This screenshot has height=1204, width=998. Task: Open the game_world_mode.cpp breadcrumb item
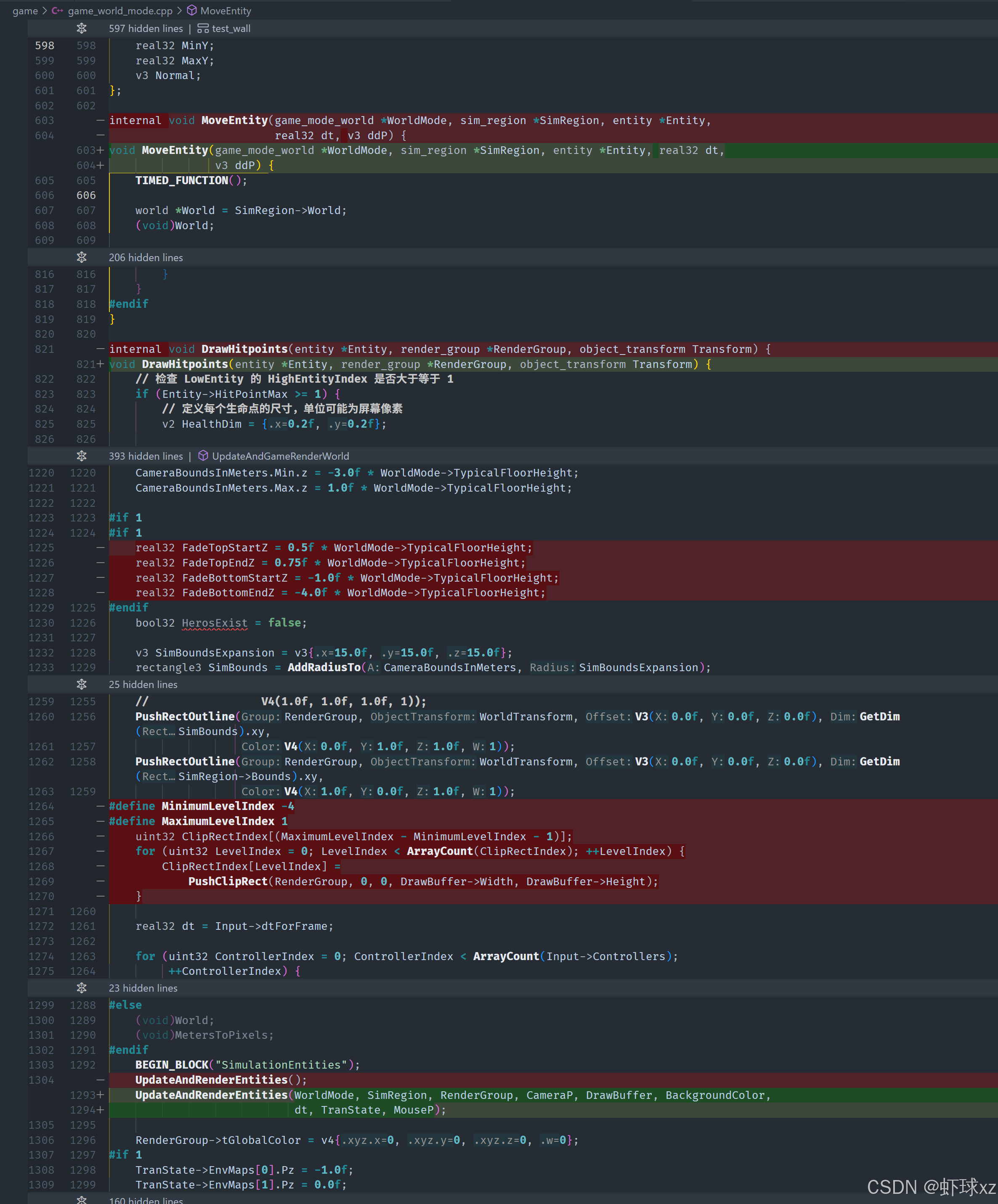(120, 11)
